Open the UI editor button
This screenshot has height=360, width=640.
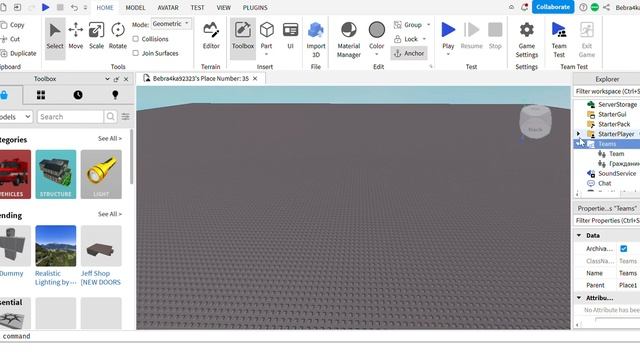point(290,36)
